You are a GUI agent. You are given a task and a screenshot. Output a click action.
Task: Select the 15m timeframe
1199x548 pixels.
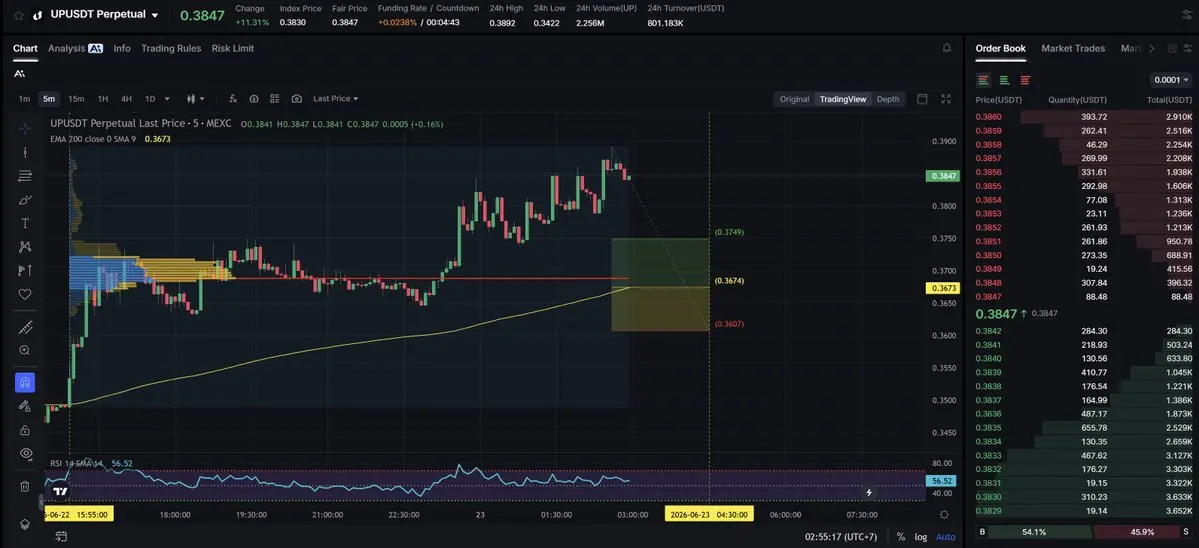(x=76, y=99)
